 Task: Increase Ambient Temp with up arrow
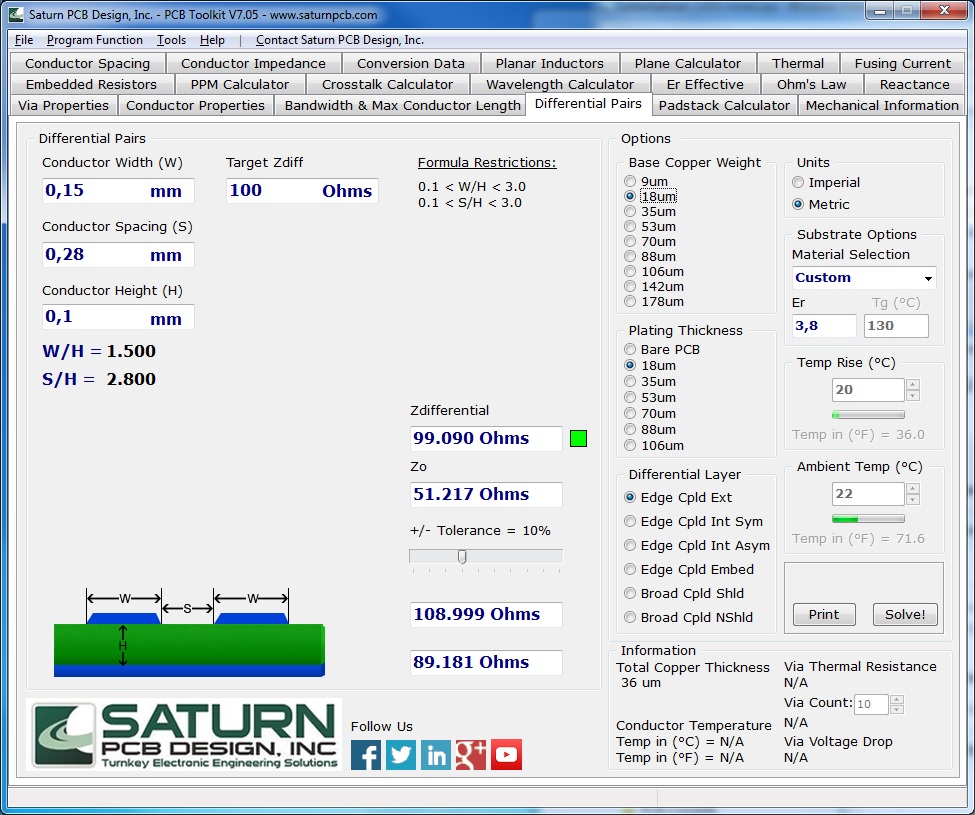click(913, 489)
